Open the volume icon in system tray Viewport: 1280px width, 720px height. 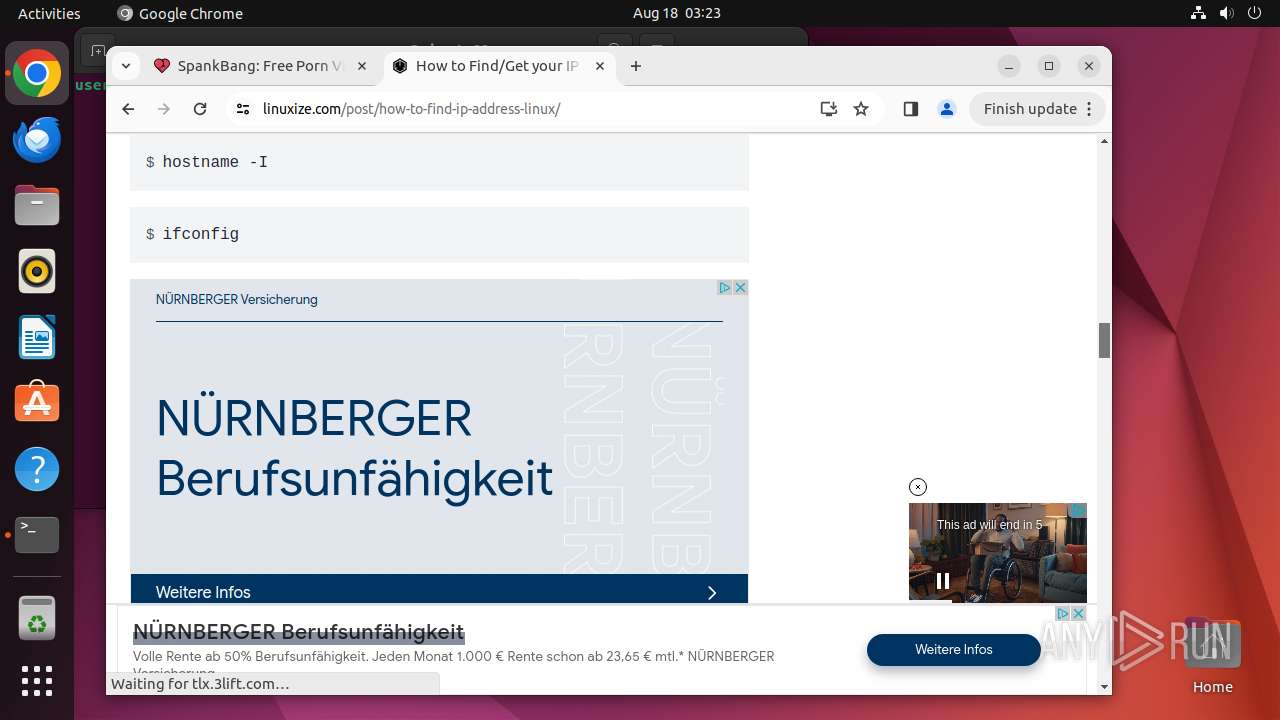[1227, 13]
